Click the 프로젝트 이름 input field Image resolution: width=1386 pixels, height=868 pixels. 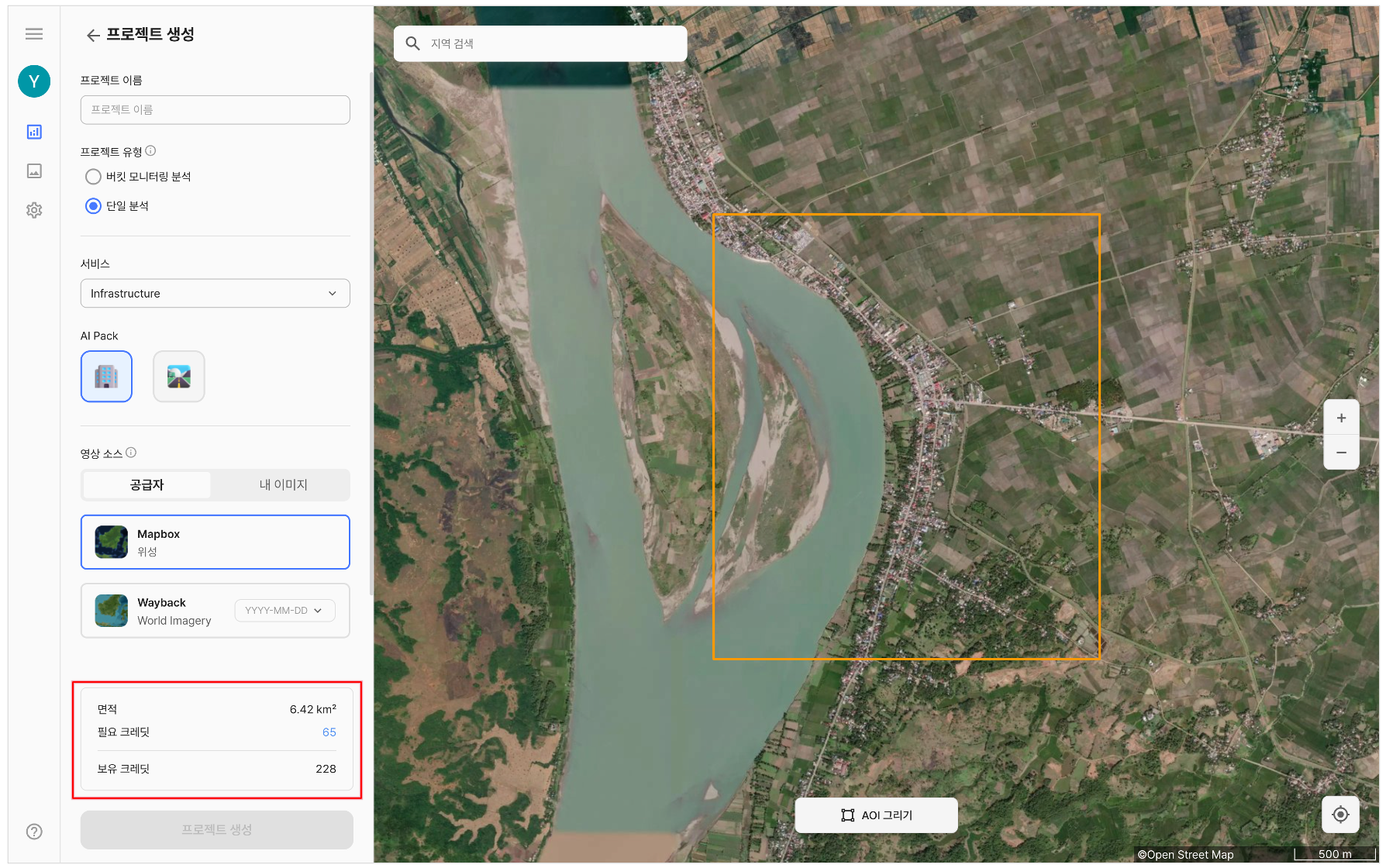tap(215, 110)
